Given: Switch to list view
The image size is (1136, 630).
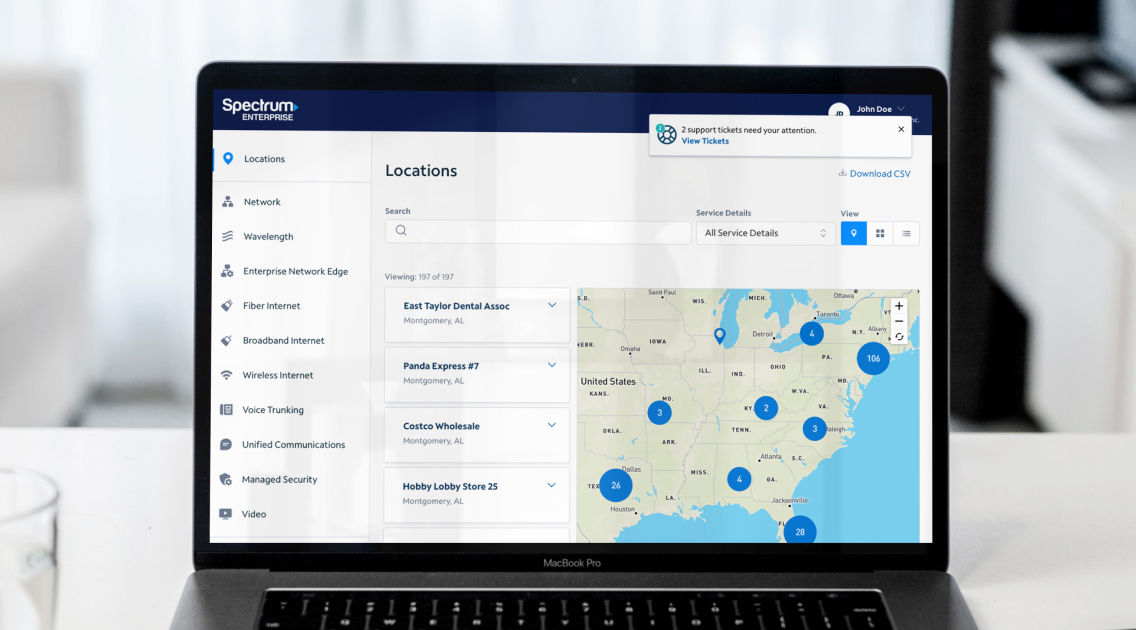Looking at the screenshot, I should click(x=906, y=233).
